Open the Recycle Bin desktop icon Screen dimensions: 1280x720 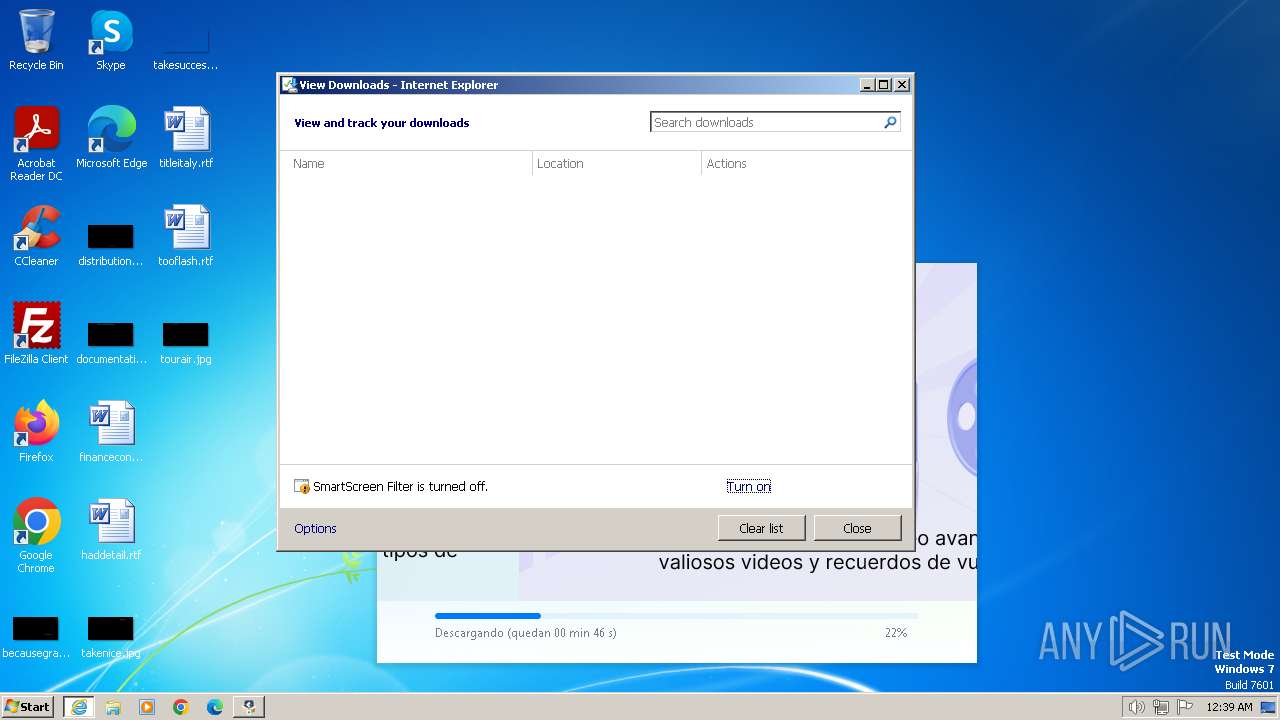tap(36, 40)
